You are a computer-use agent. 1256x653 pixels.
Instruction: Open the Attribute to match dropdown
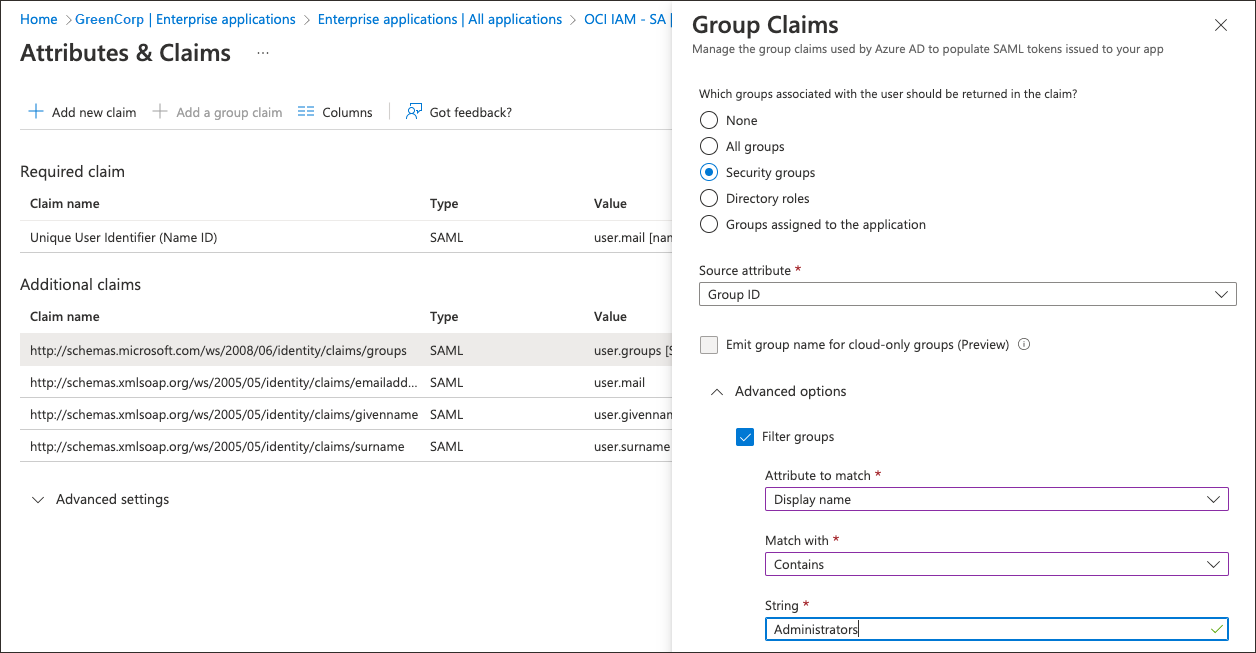pos(996,499)
